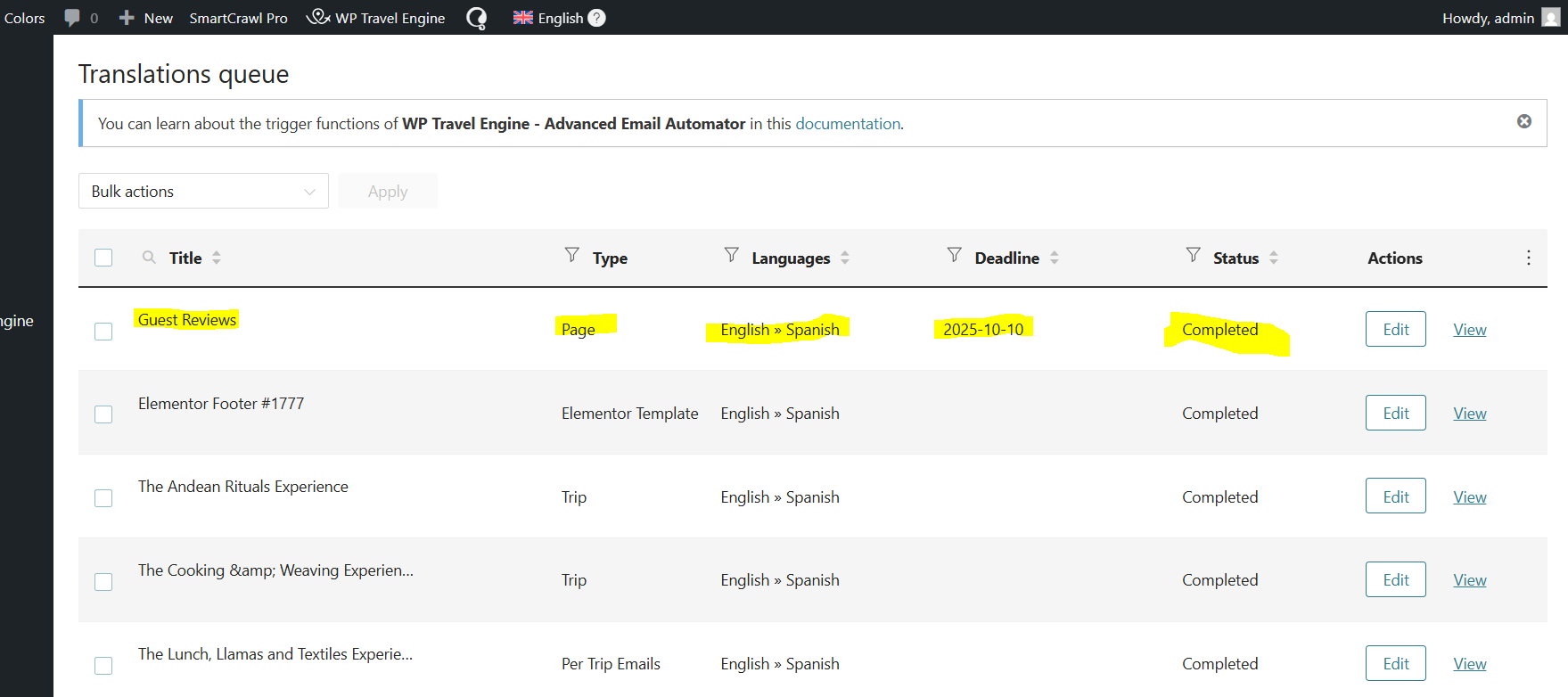Follow the documentation link in the notice
The height and width of the screenshot is (697, 1568).
pyautogui.click(x=847, y=124)
